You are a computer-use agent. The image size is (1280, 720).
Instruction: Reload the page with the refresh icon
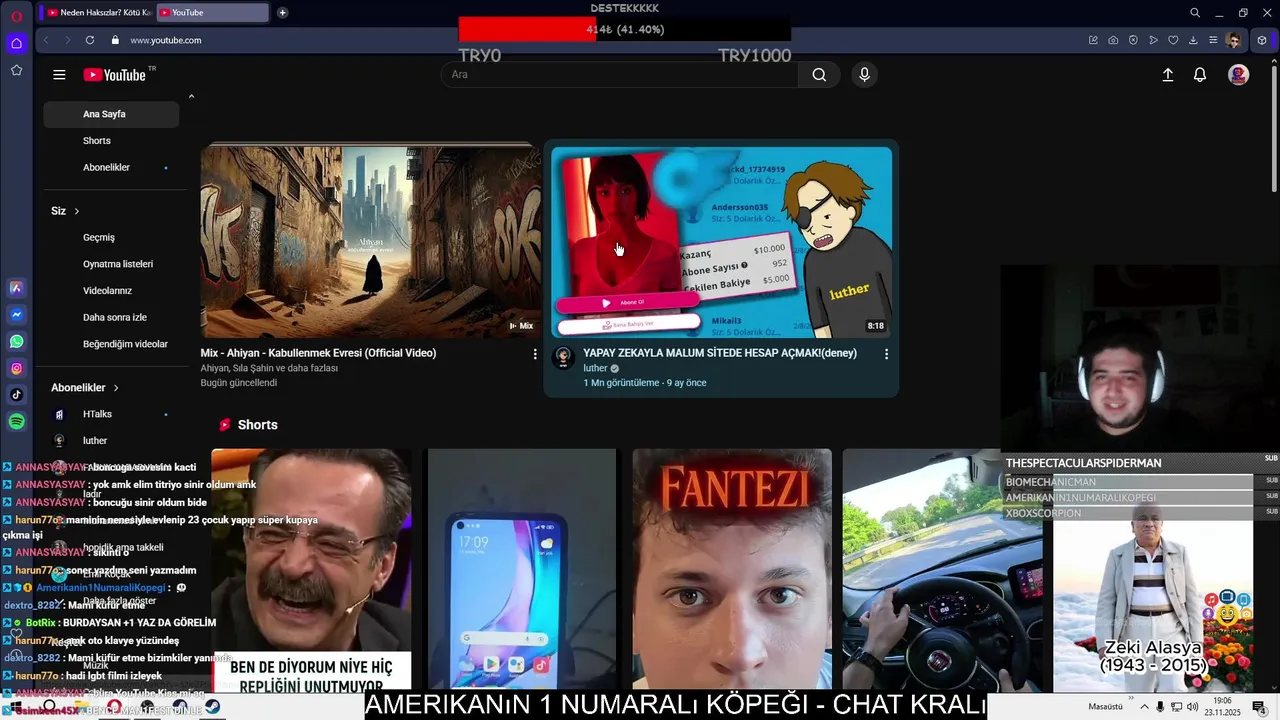(90, 40)
